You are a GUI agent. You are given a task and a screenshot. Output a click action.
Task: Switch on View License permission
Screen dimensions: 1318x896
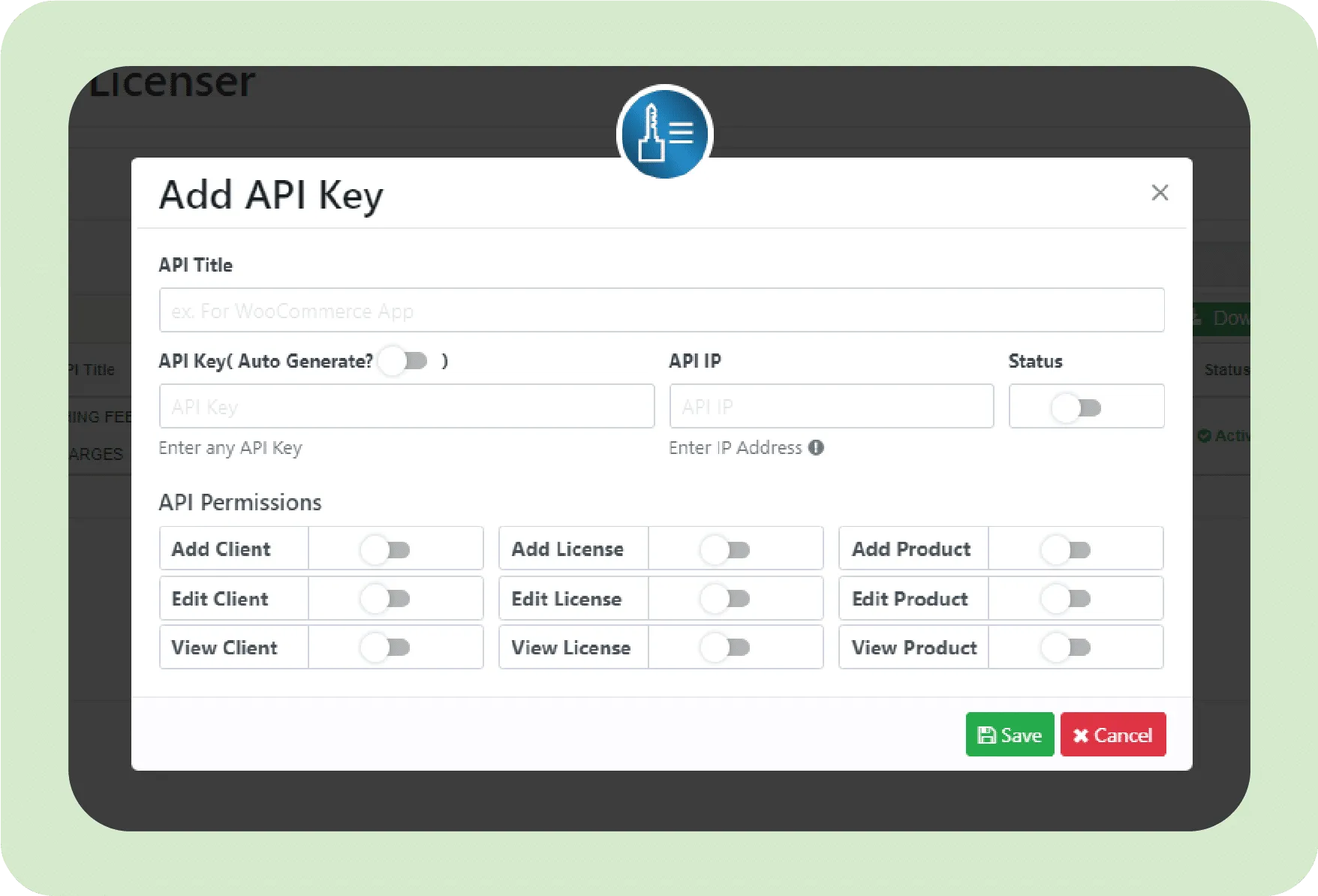point(725,648)
